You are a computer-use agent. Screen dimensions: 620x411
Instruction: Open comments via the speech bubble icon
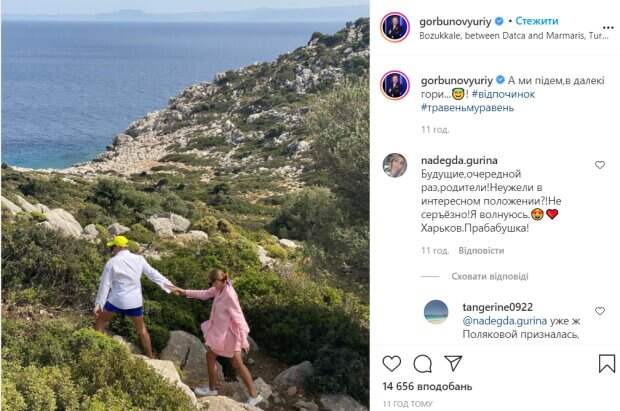tap(422, 363)
